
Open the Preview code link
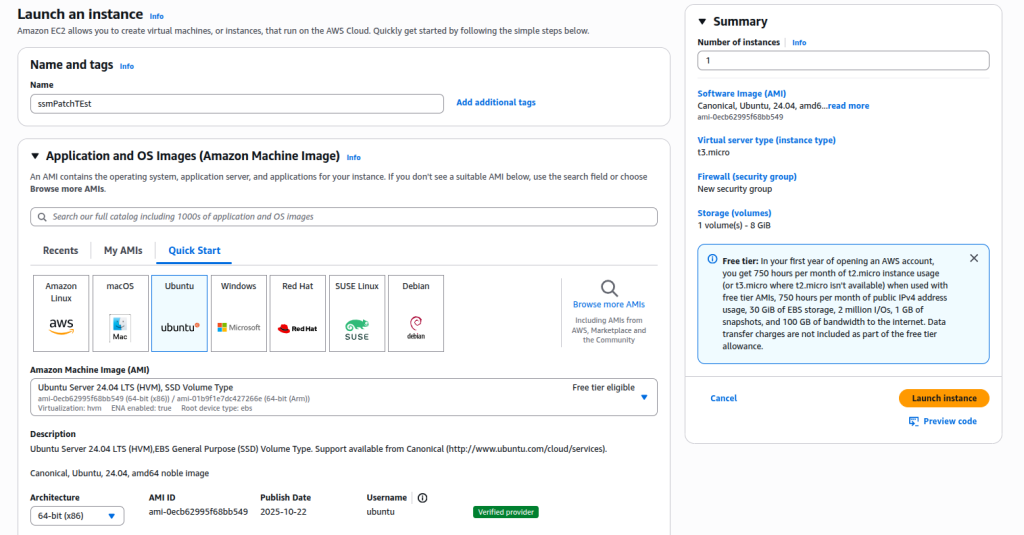[x=950, y=421]
